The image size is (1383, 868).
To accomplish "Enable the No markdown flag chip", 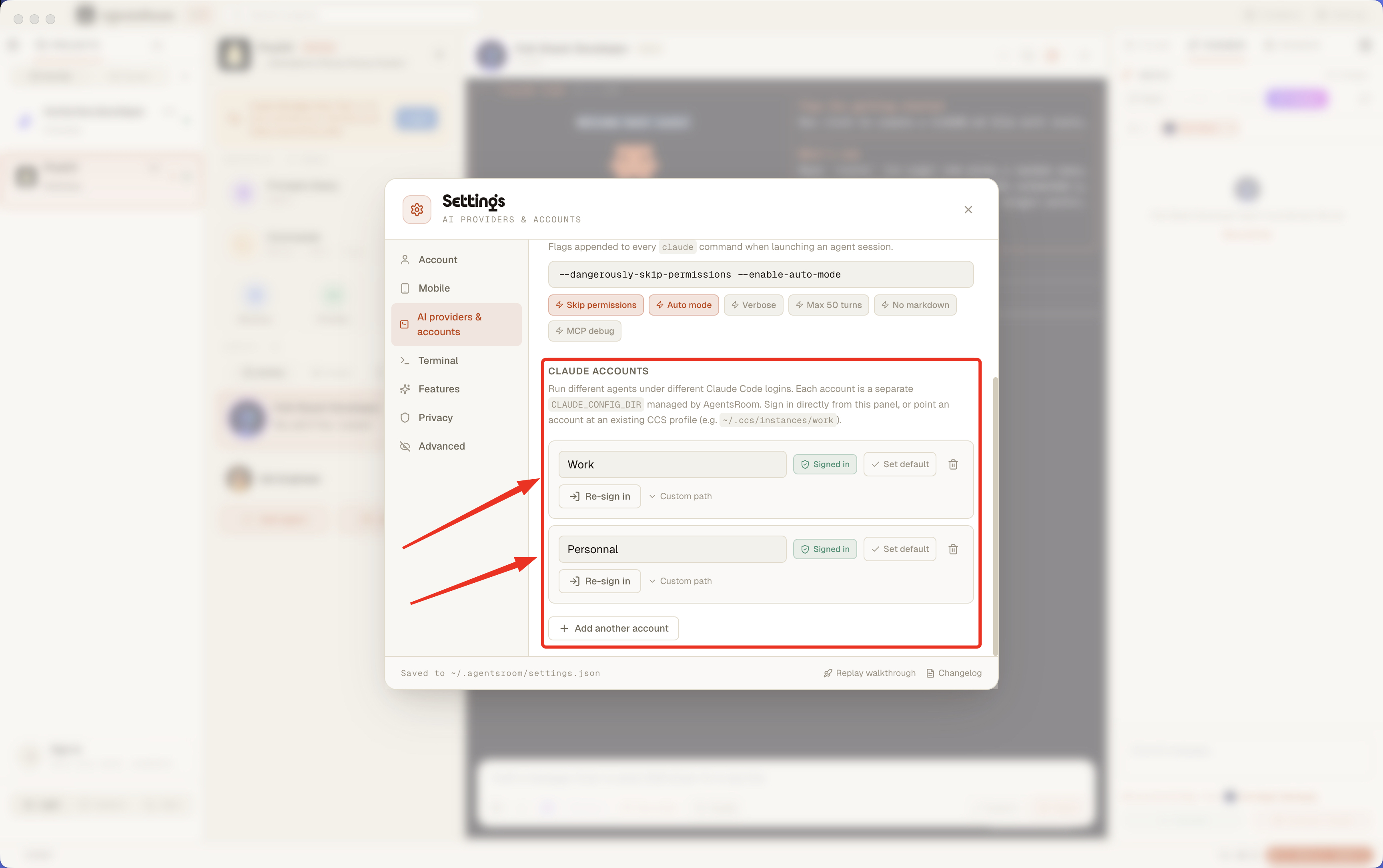I will (x=915, y=305).
